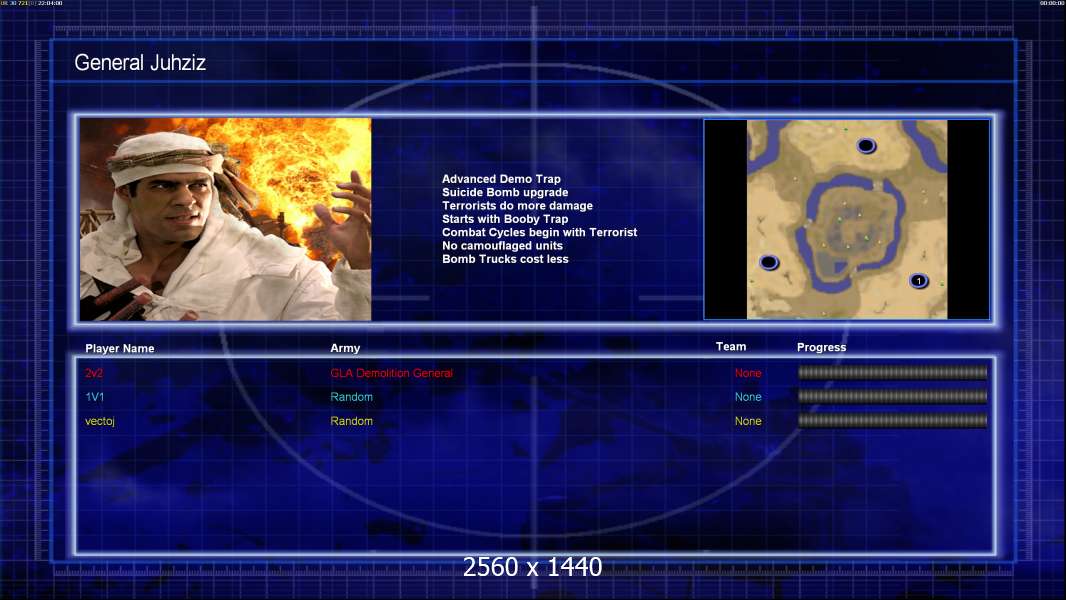
Task: Select the top start position marker on map
Action: pos(866,145)
